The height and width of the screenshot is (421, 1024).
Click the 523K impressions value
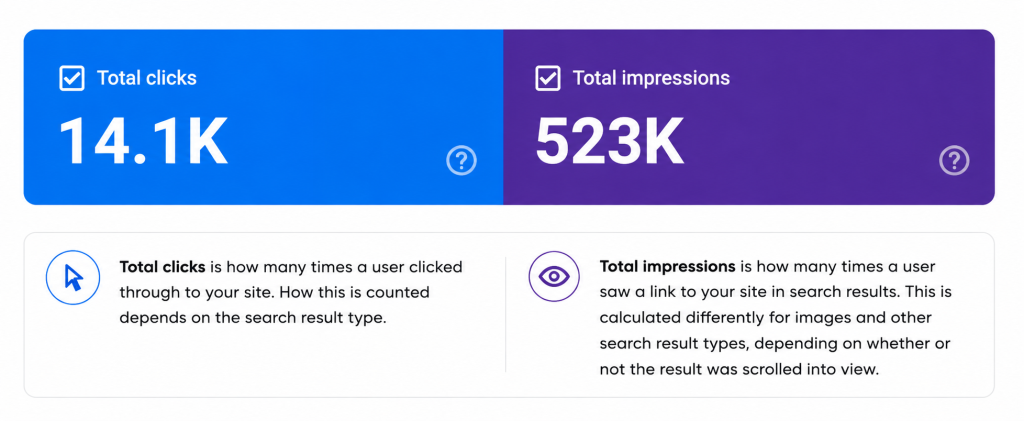coord(609,142)
